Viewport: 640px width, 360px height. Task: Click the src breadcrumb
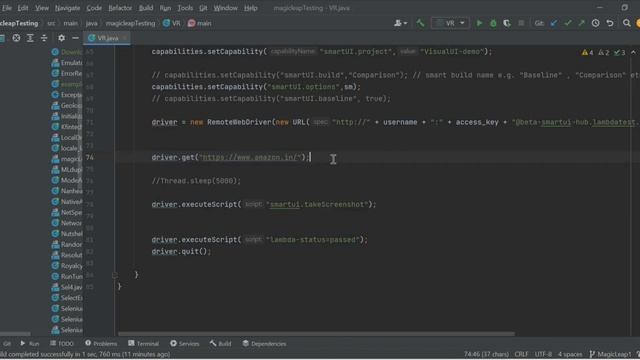51,23
